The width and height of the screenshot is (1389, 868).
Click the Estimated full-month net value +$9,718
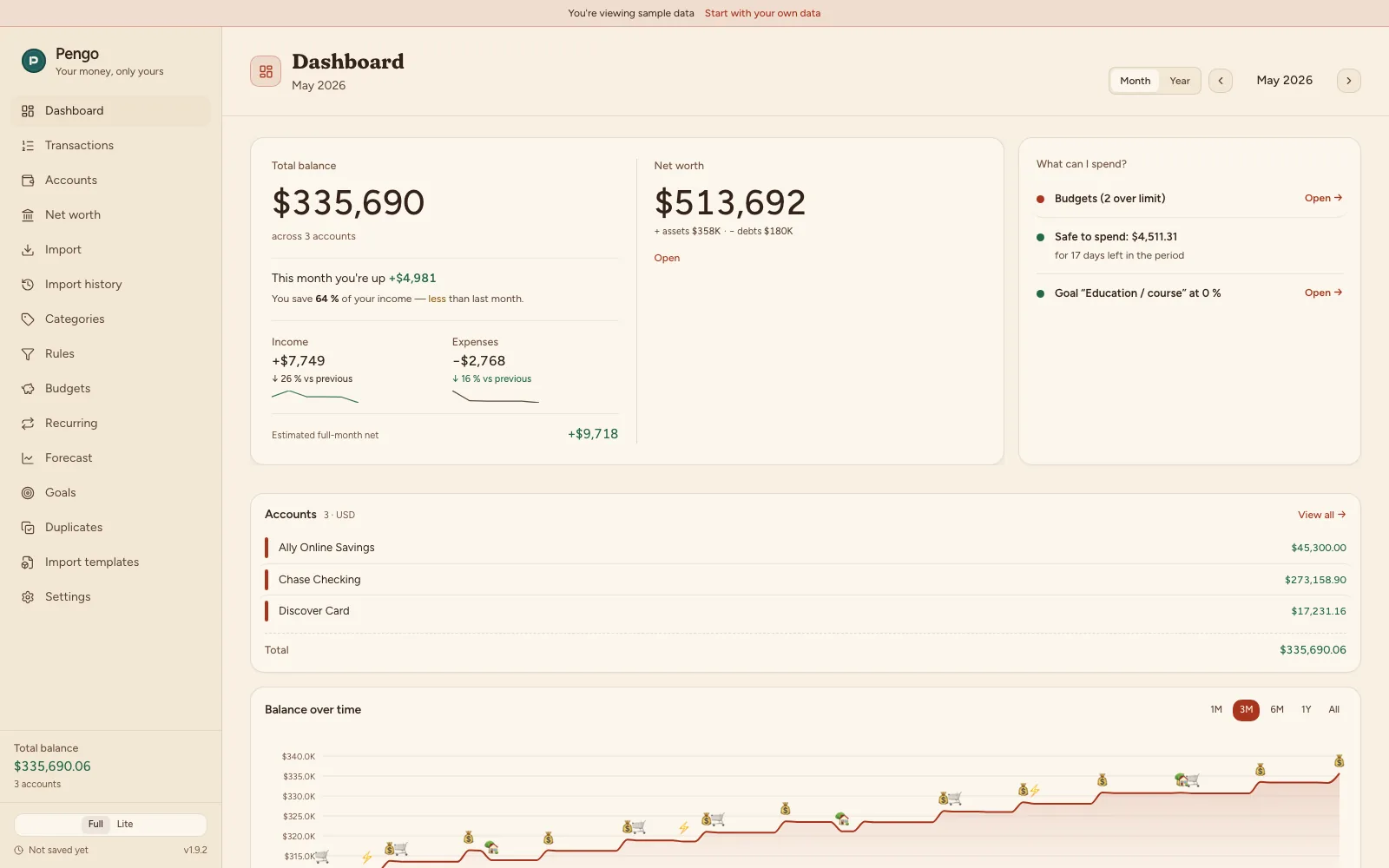pos(593,434)
